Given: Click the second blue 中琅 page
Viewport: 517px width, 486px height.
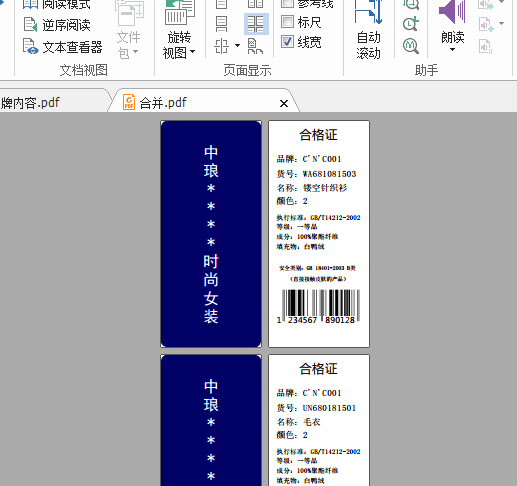Looking at the screenshot, I should (x=211, y=420).
